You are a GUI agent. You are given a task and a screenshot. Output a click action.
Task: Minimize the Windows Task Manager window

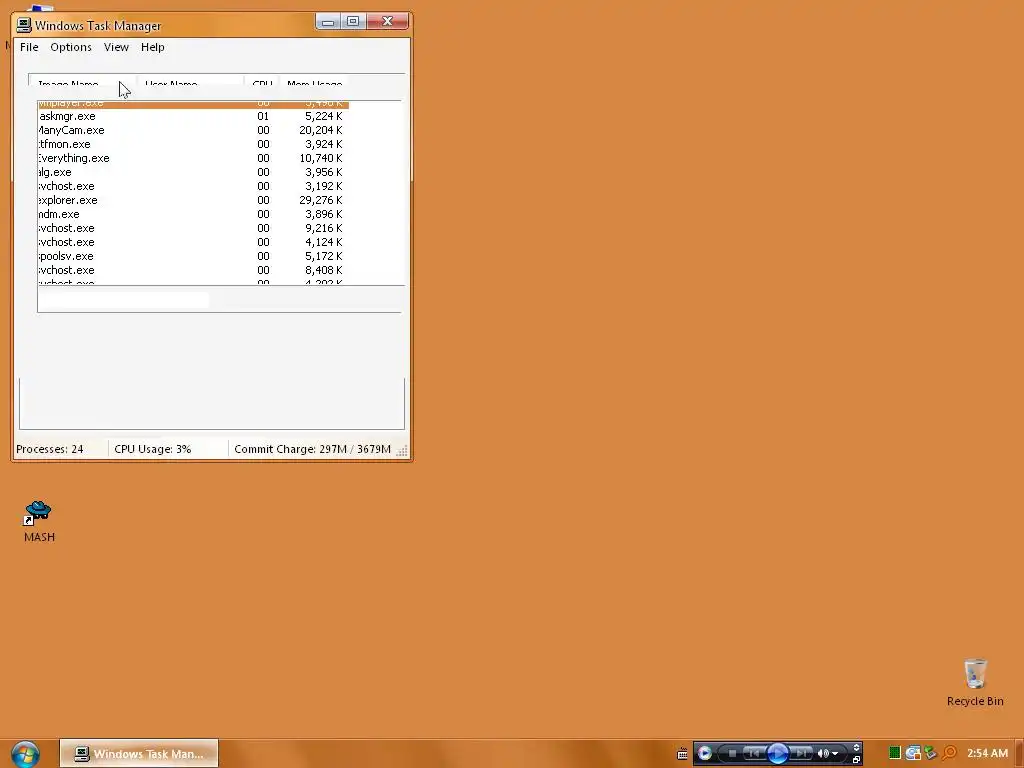328,22
